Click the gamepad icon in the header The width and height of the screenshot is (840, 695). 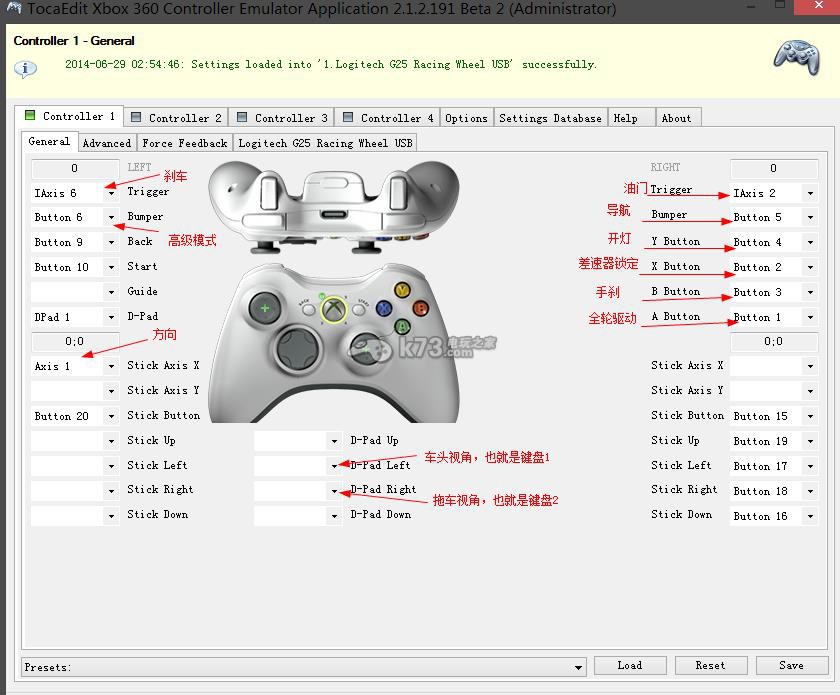click(x=795, y=57)
